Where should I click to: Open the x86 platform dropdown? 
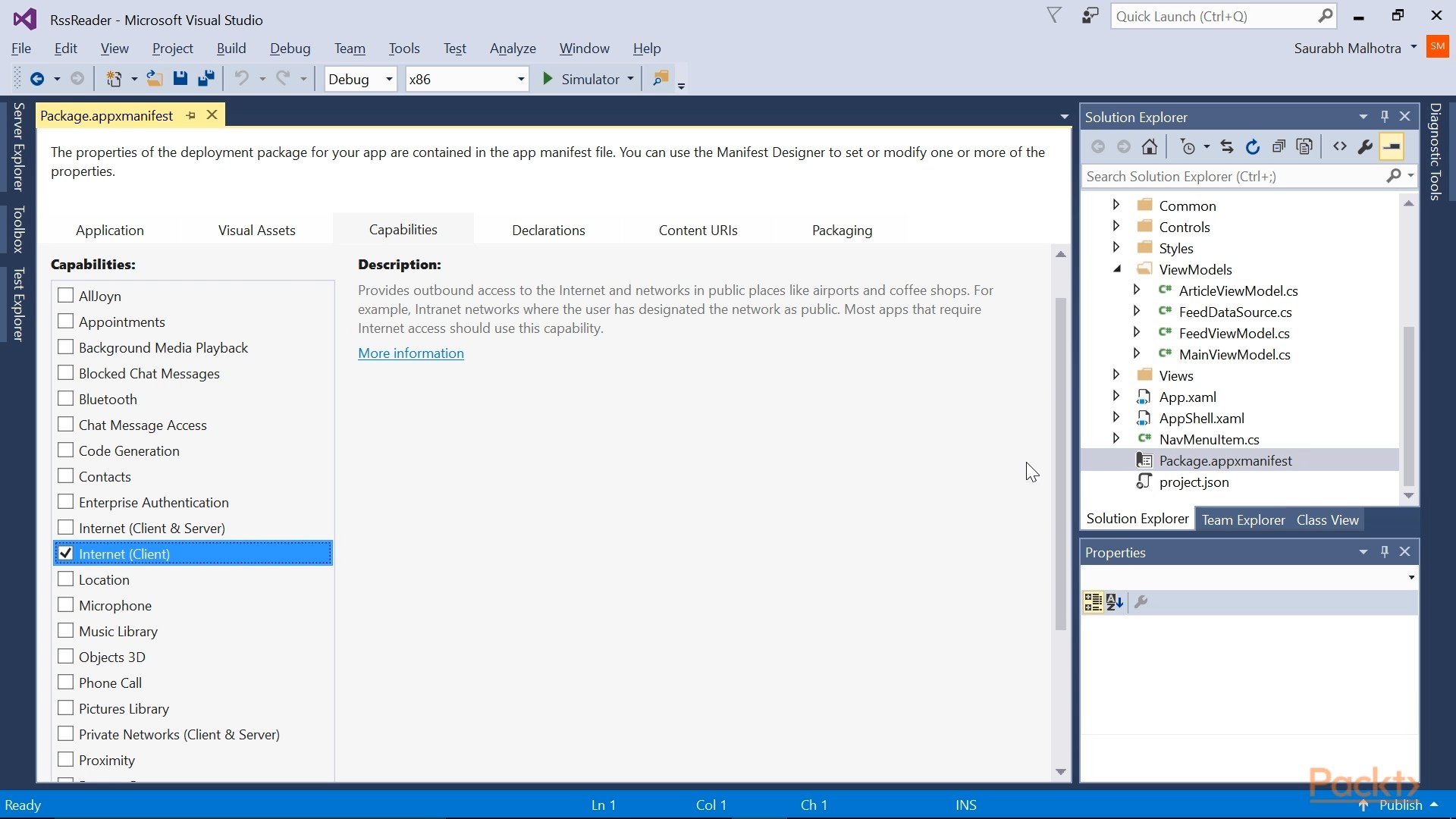tap(467, 79)
